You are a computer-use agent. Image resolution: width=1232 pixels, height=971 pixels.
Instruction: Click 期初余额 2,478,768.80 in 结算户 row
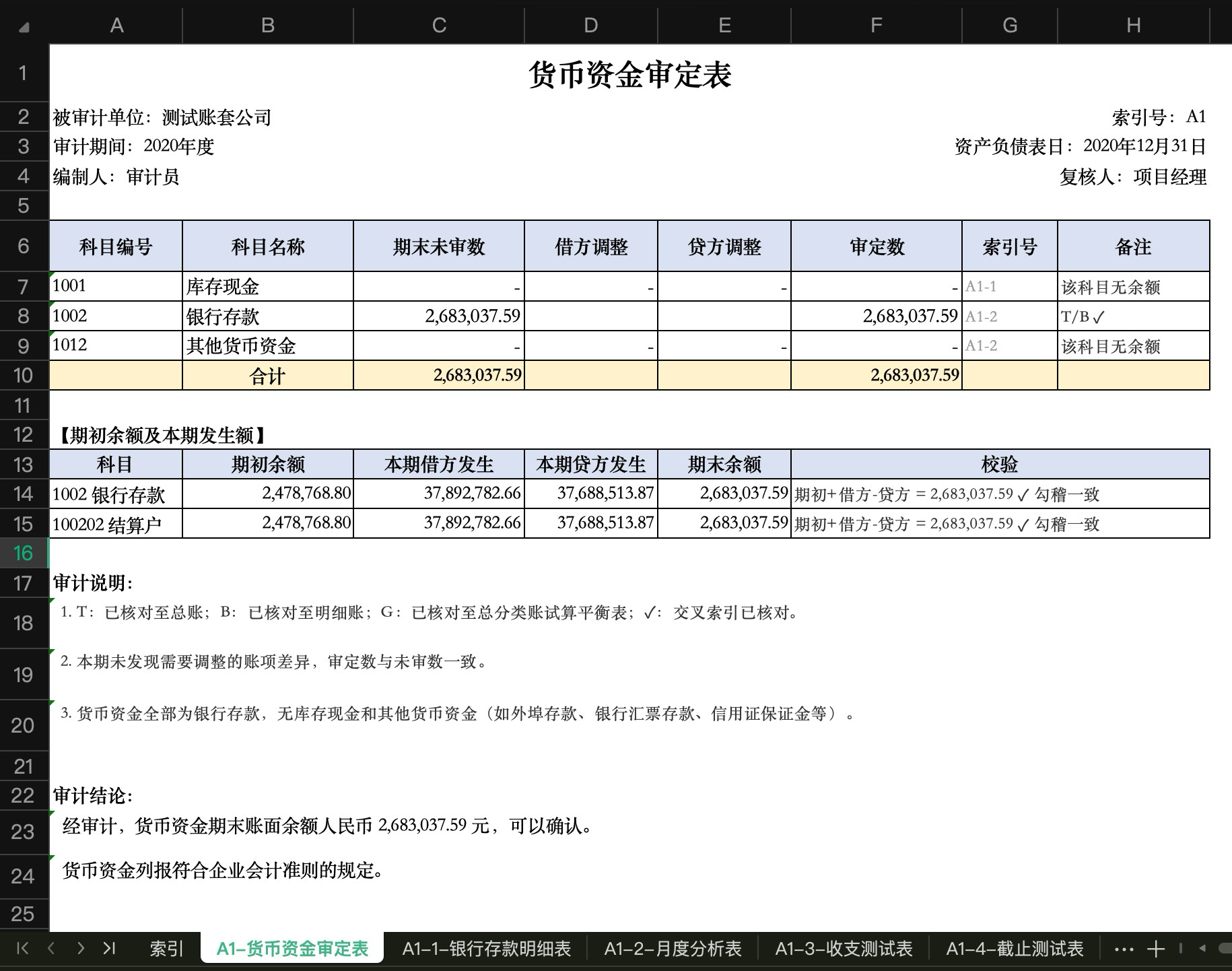tap(268, 523)
